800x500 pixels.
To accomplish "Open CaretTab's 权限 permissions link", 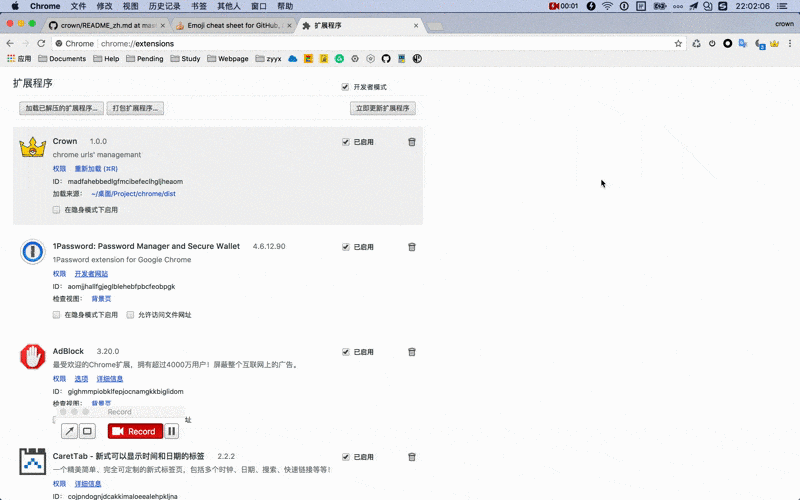I will (59, 484).
